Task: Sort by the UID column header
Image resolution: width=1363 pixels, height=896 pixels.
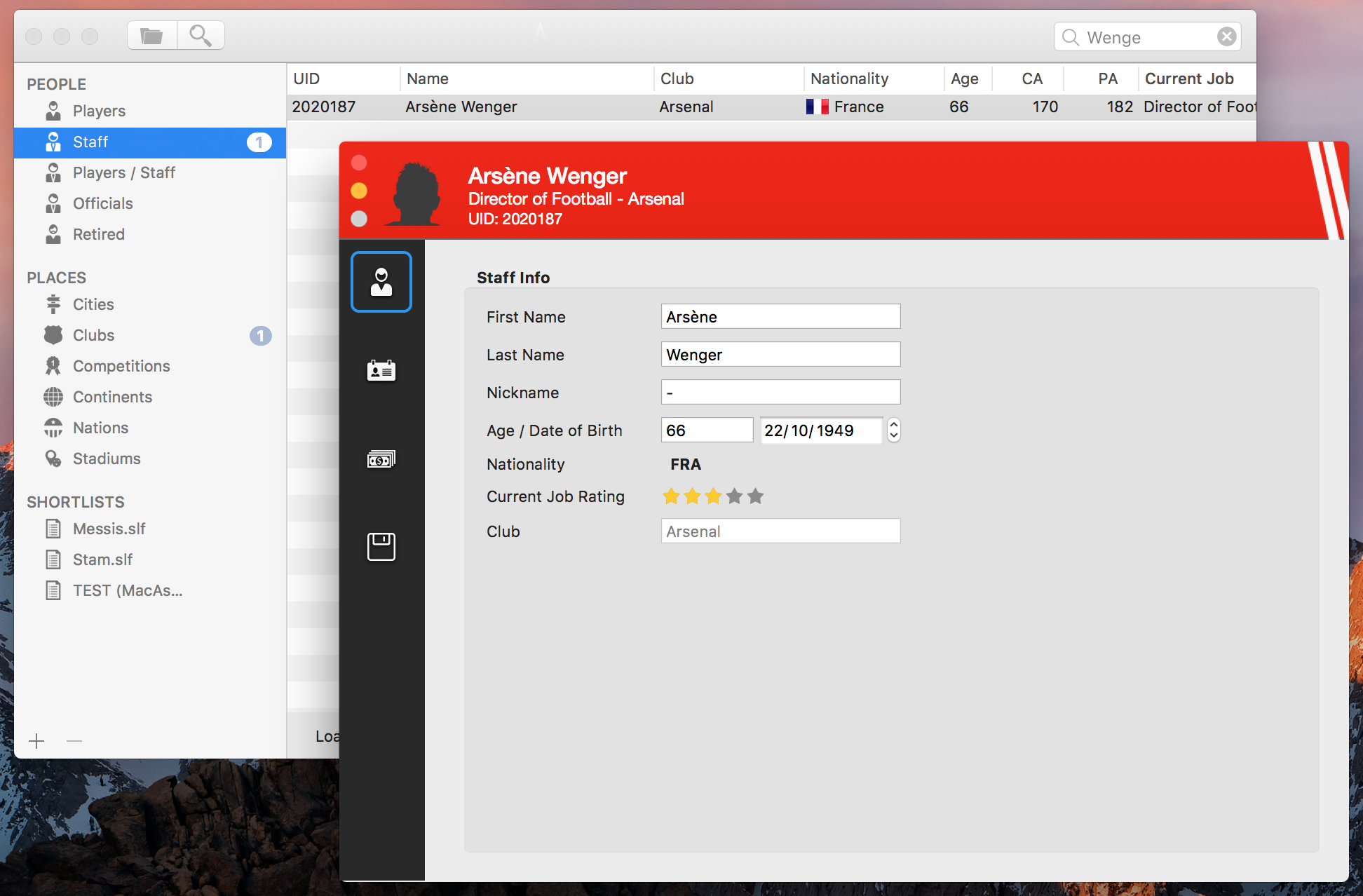Action: (x=344, y=79)
